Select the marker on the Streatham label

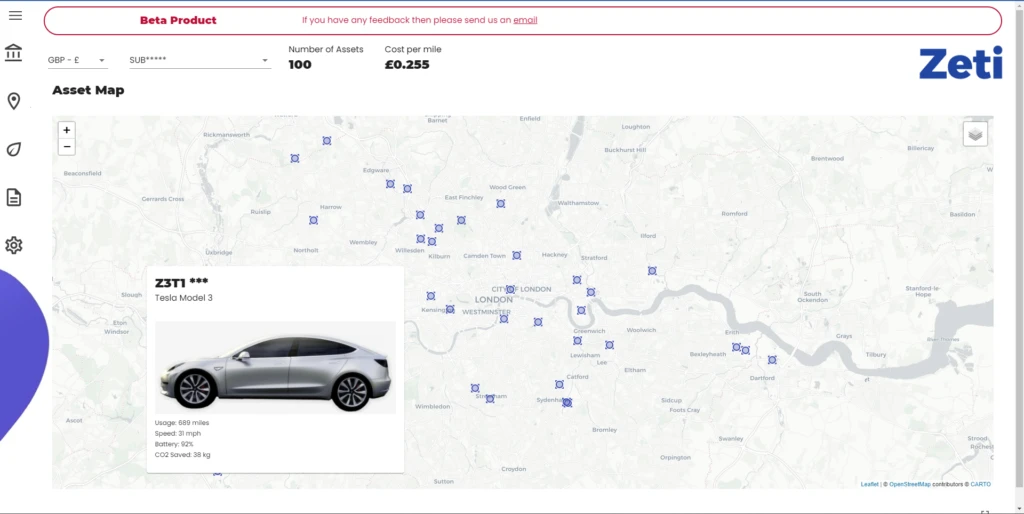coord(490,398)
